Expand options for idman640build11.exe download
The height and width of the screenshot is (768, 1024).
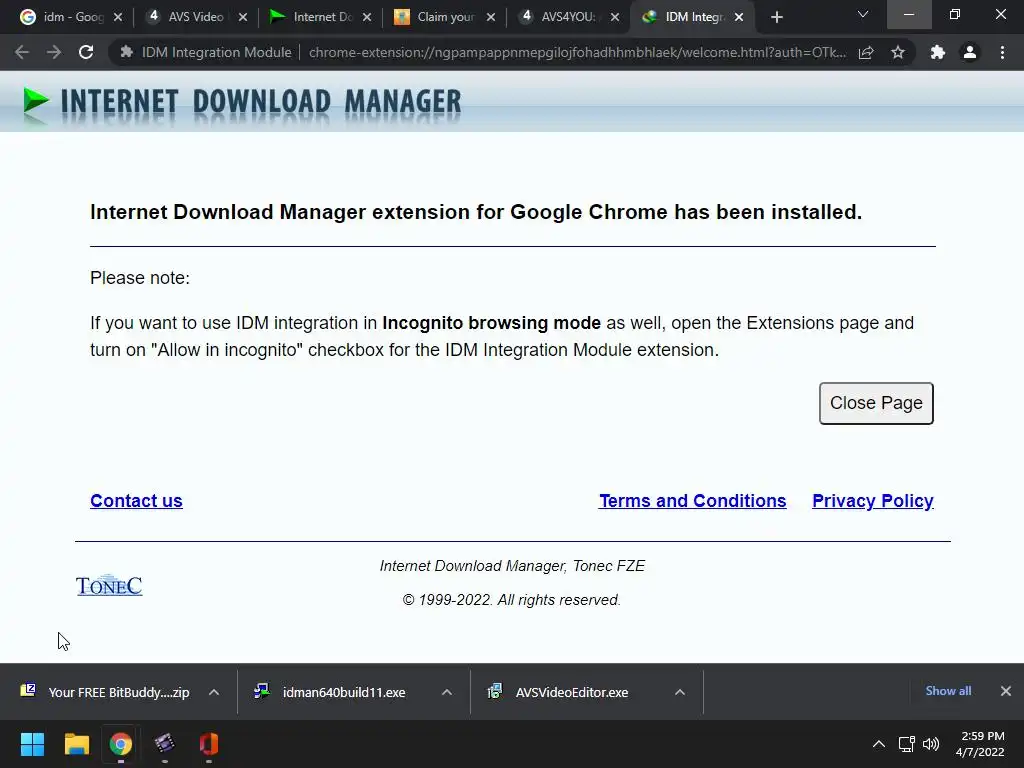coord(447,692)
